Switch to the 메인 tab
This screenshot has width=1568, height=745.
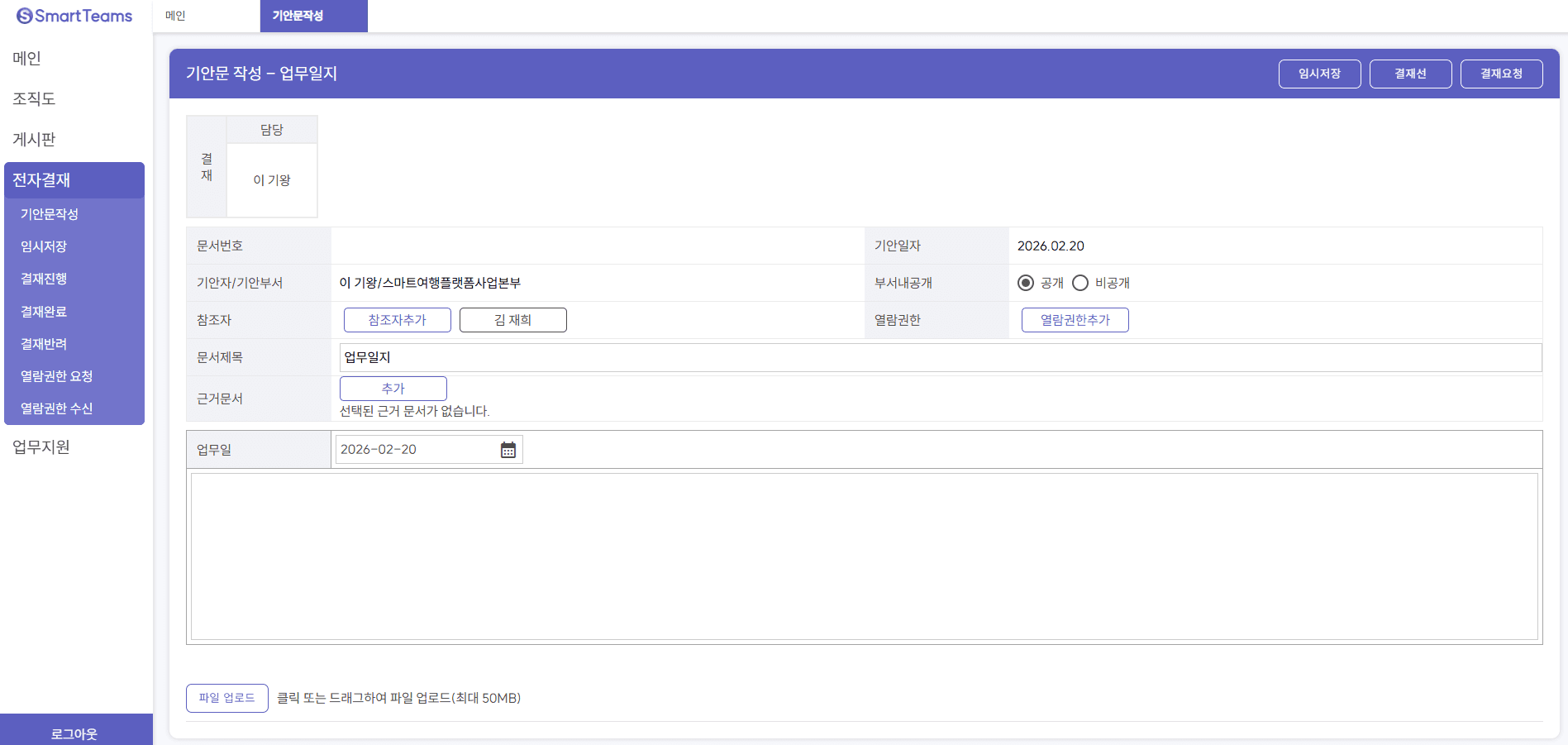tap(175, 16)
